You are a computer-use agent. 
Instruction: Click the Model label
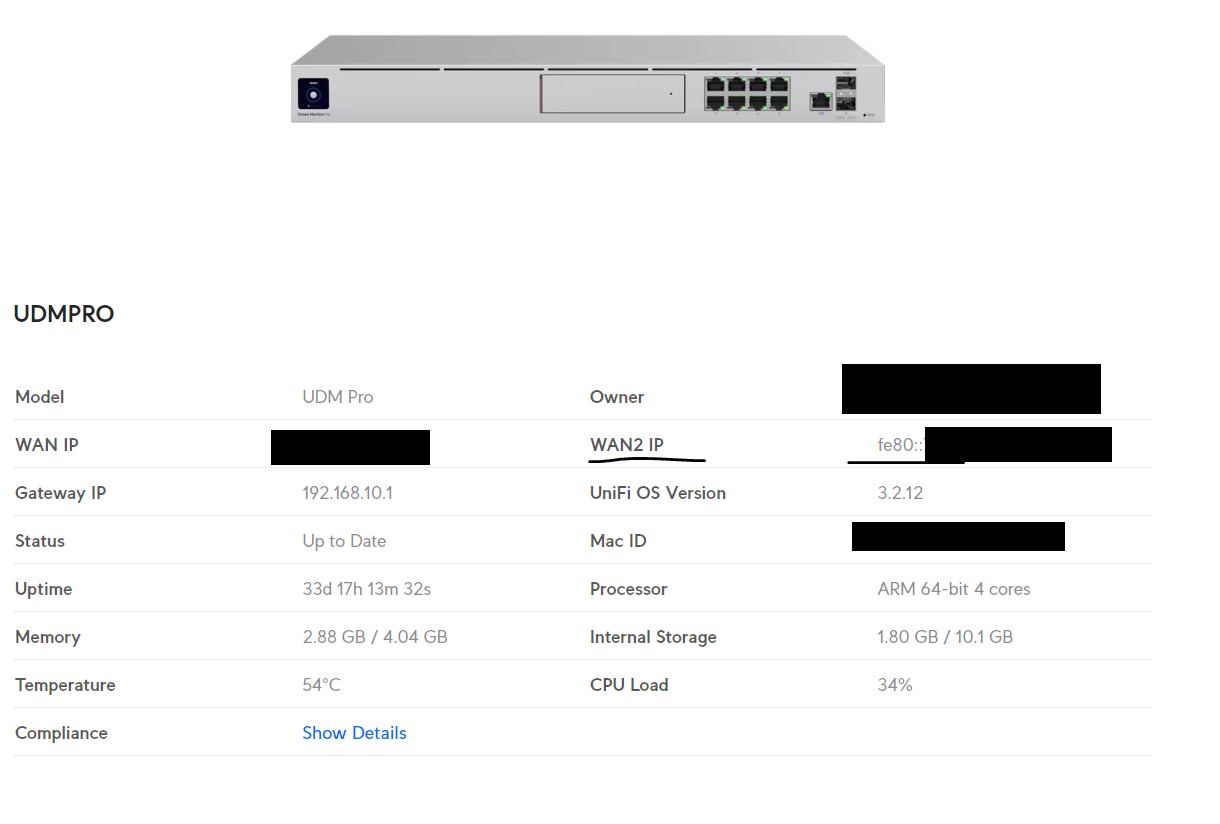[40, 397]
